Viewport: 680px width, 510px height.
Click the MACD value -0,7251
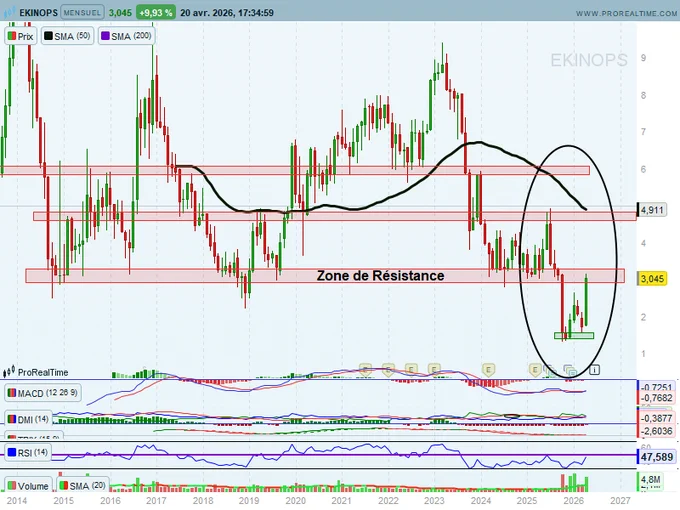(x=657, y=387)
